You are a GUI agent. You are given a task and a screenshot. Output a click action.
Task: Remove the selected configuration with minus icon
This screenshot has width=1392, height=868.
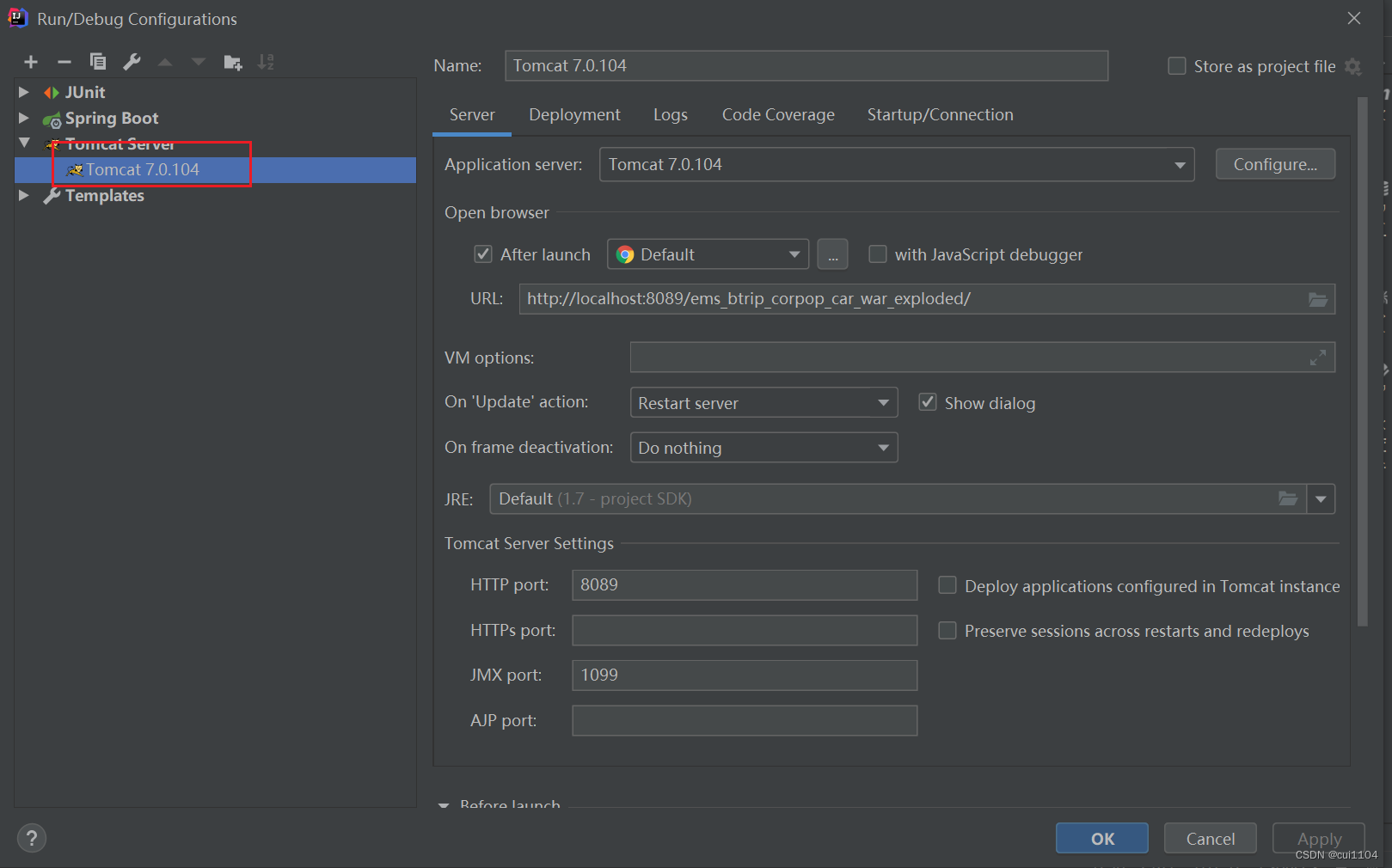pos(64,62)
